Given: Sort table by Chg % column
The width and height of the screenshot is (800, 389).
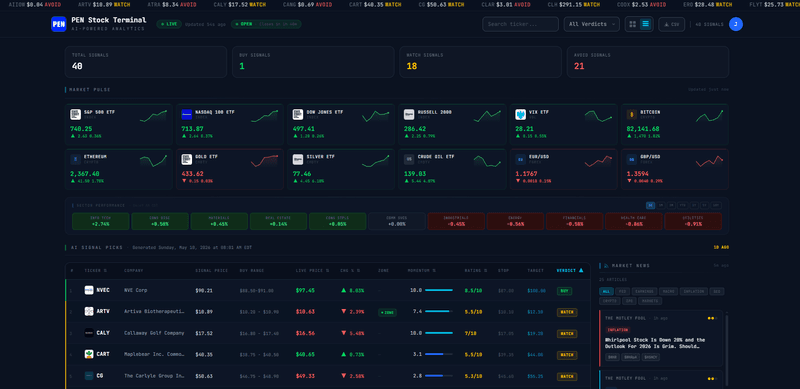Looking at the screenshot, I should [x=350, y=271].
